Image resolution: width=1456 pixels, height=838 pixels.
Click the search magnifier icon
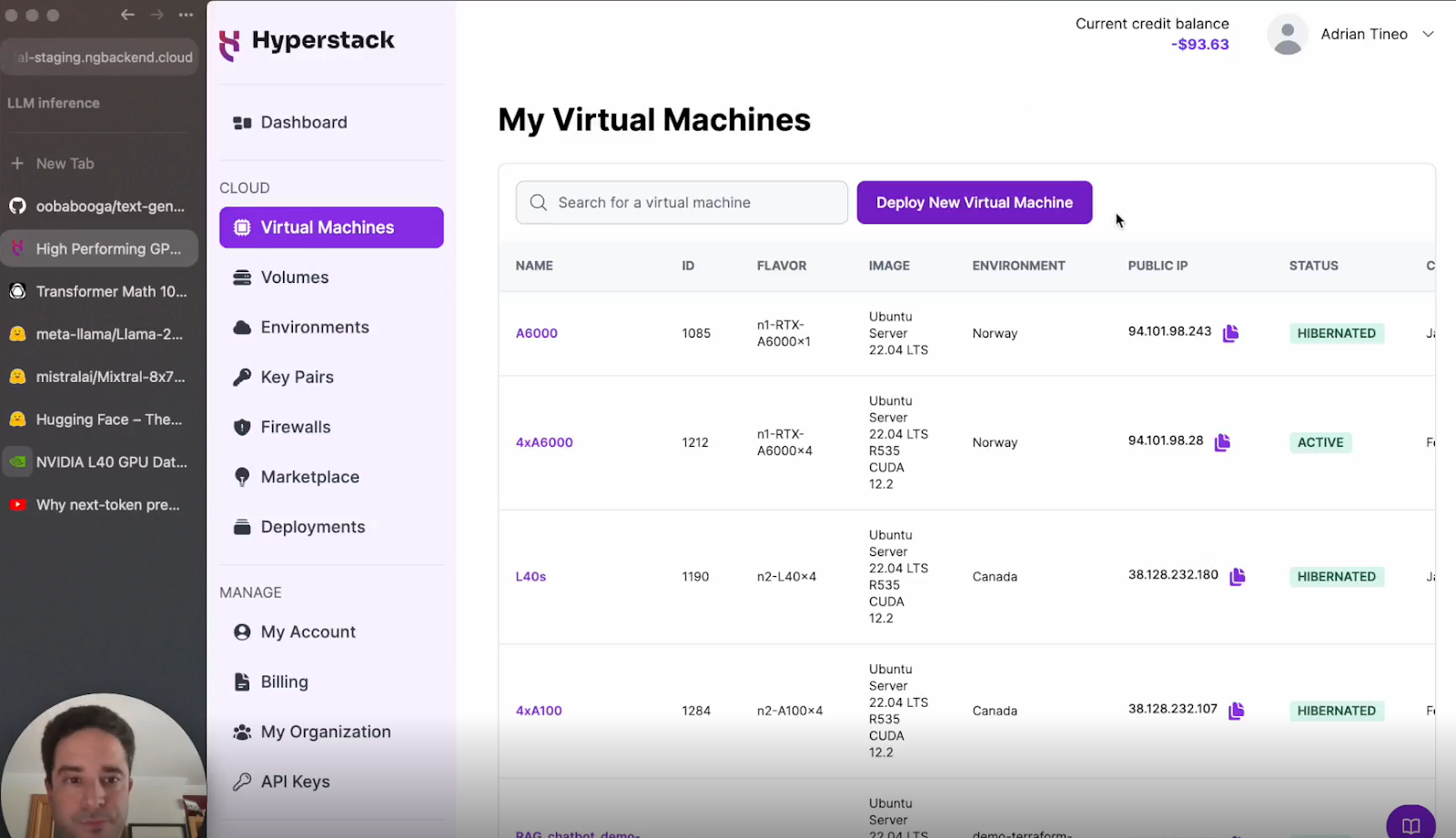[539, 203]
